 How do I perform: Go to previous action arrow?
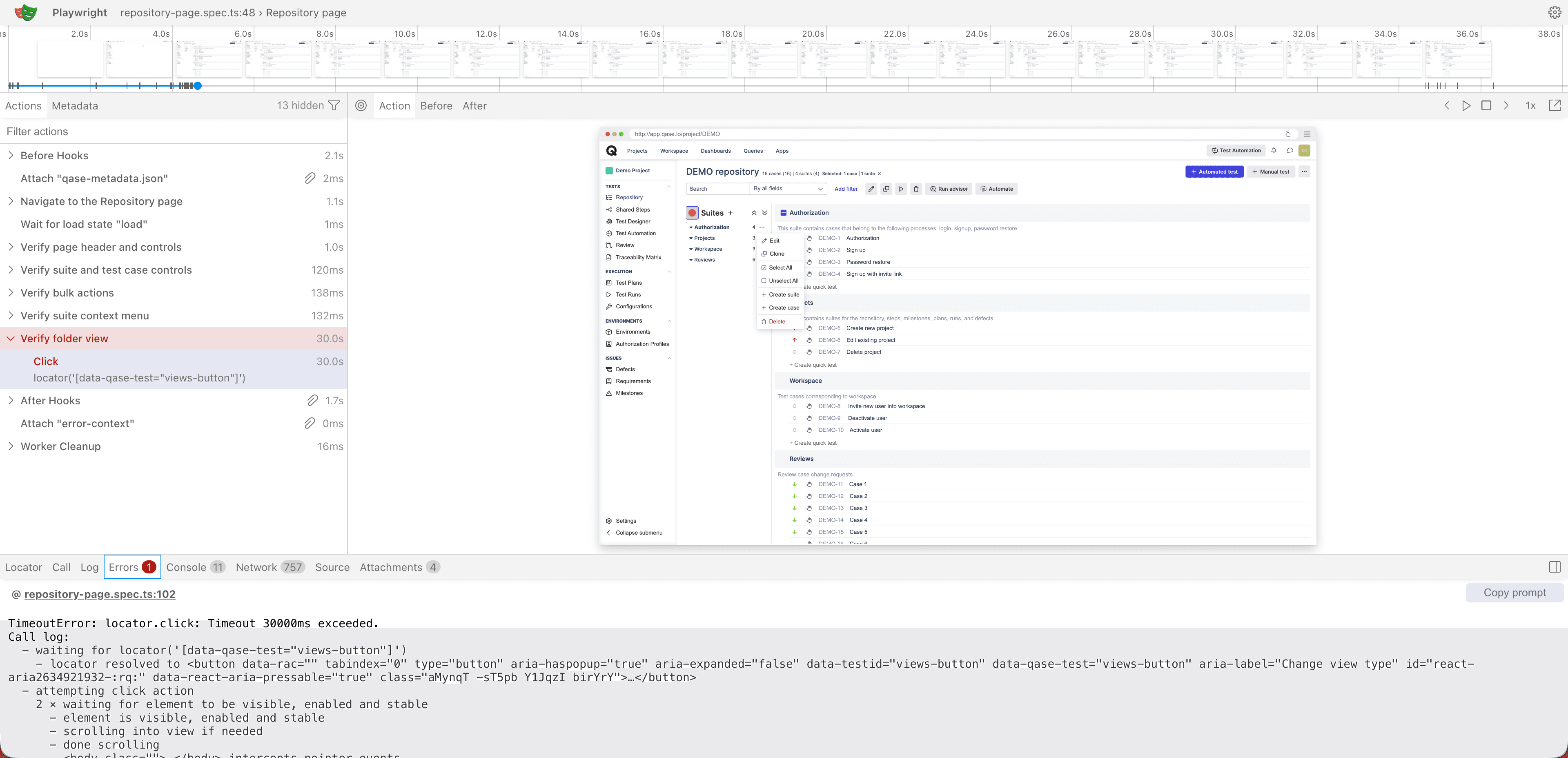(x=1447, y=105)
